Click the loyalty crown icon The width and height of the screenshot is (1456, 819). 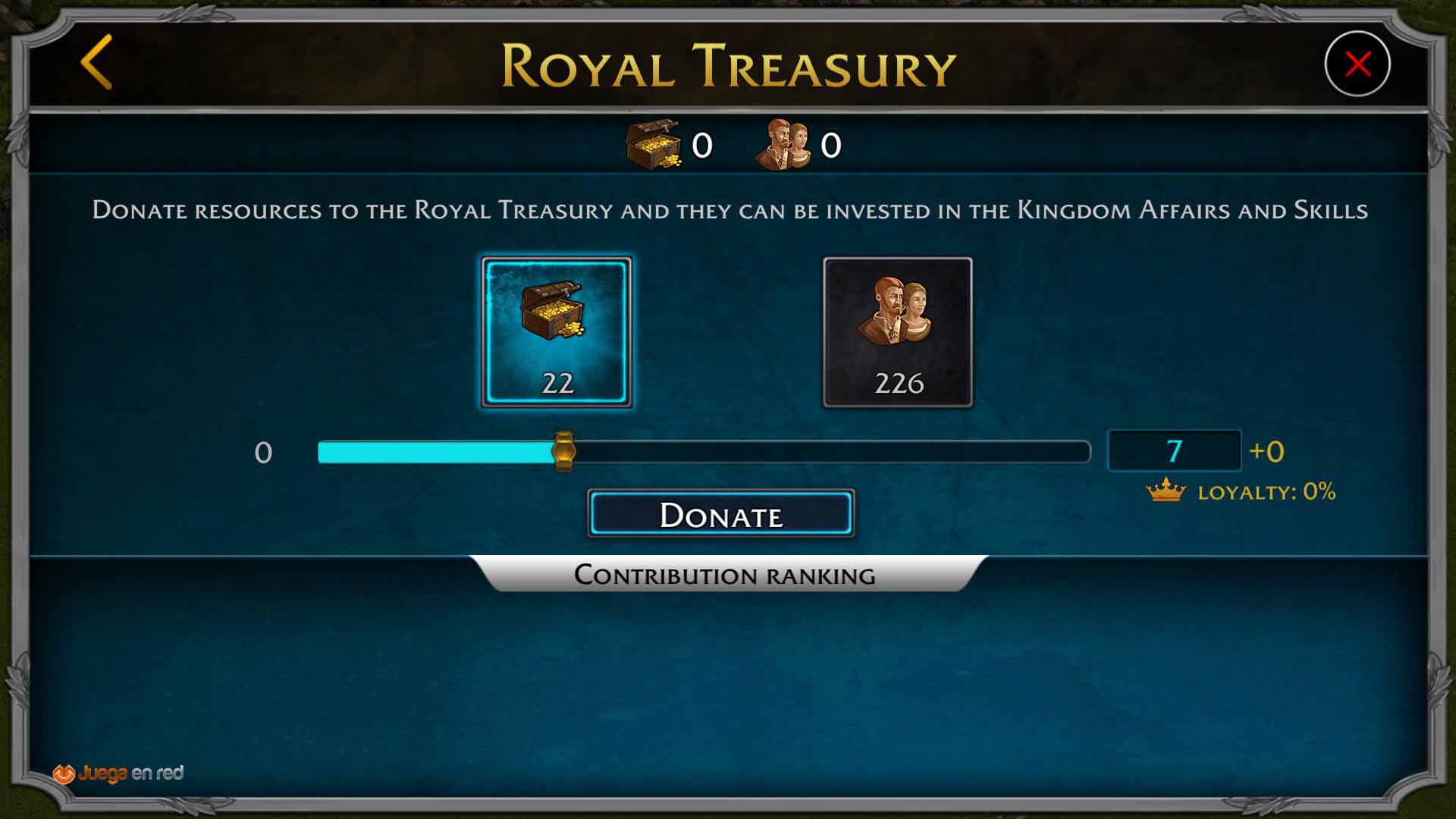tap(1166, 491)
